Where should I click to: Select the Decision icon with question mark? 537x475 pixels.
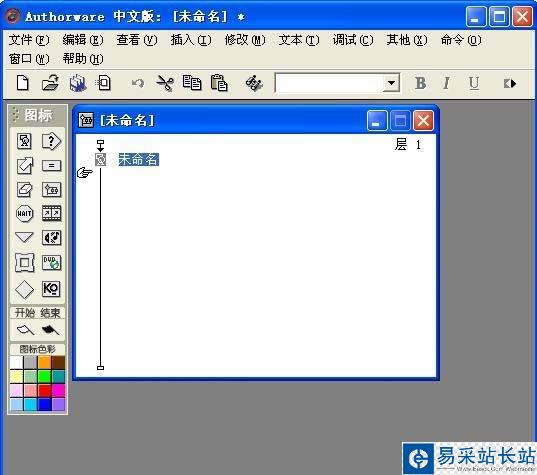(51, 141)
